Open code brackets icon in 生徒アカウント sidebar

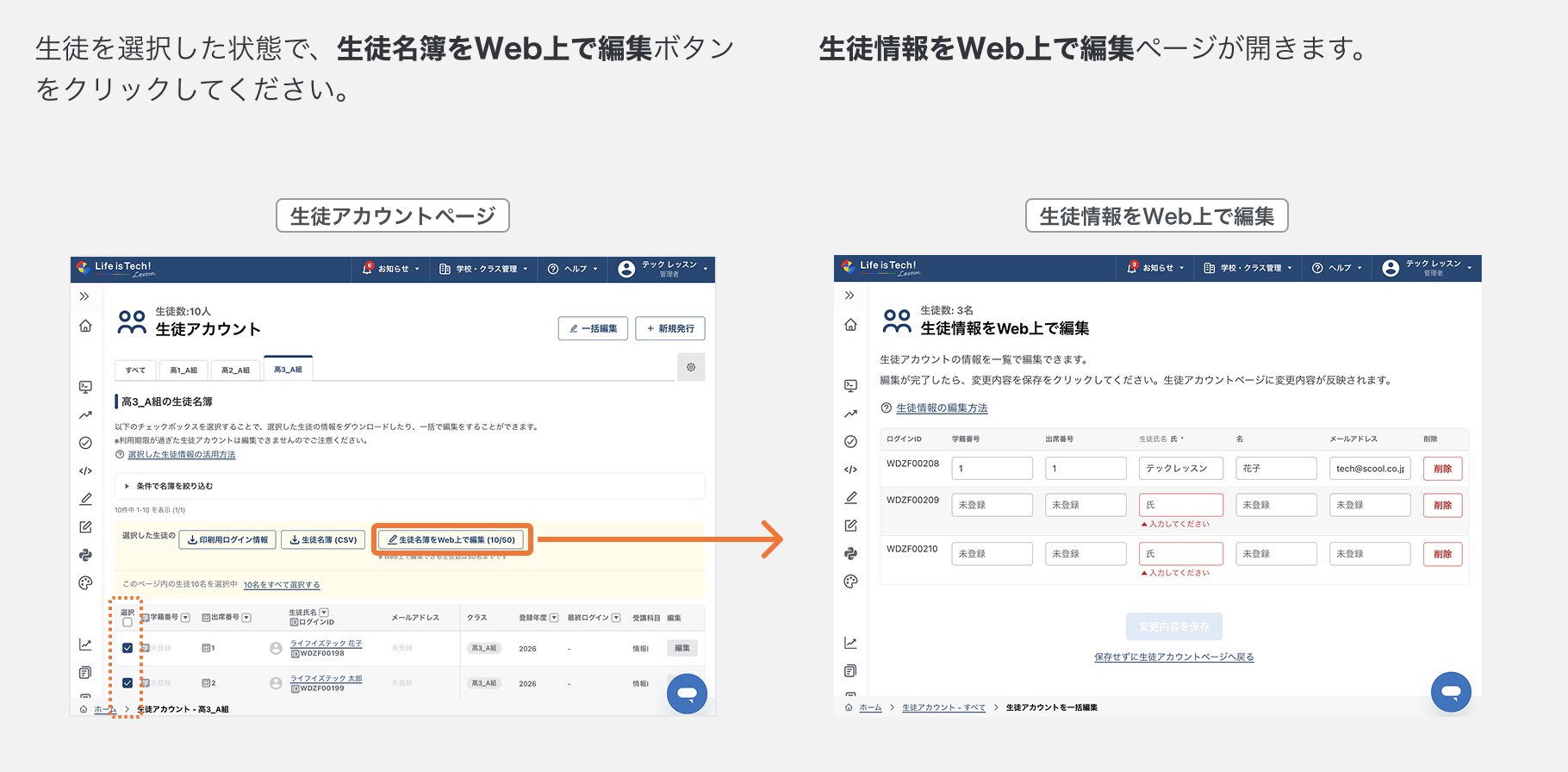(x=85, y=471)
